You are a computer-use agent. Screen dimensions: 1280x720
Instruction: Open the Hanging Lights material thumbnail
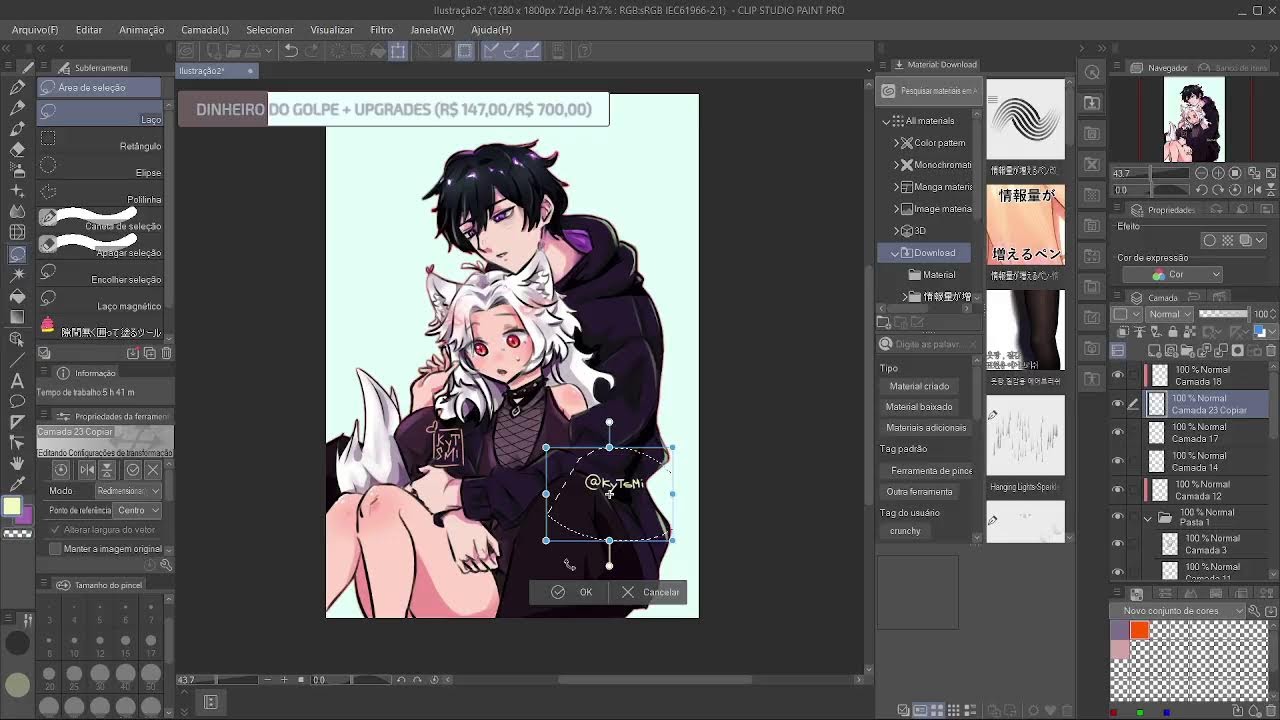(x=1025, y=436)
